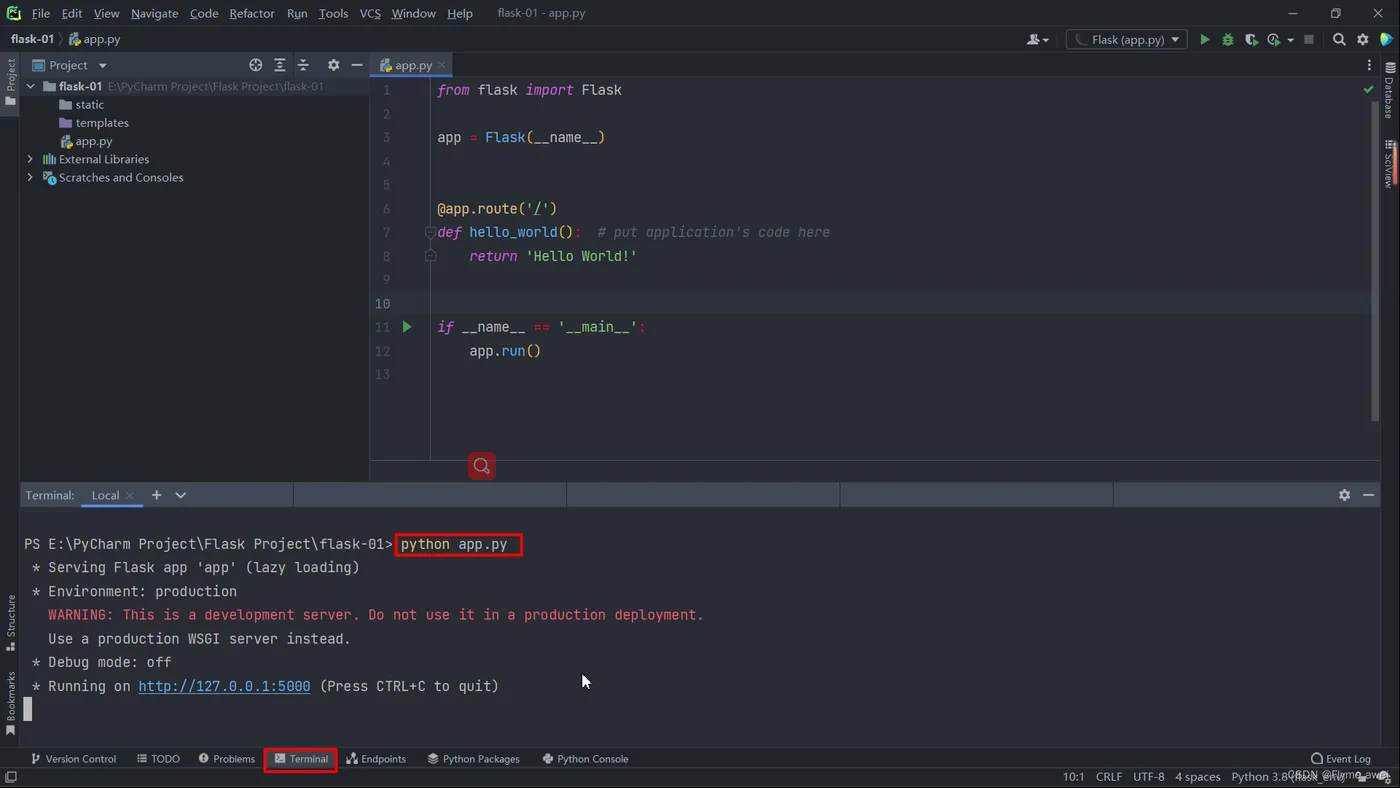1400x788 pixels.
Task: Switch to the Python Console tab
Action: pos(585,759)
